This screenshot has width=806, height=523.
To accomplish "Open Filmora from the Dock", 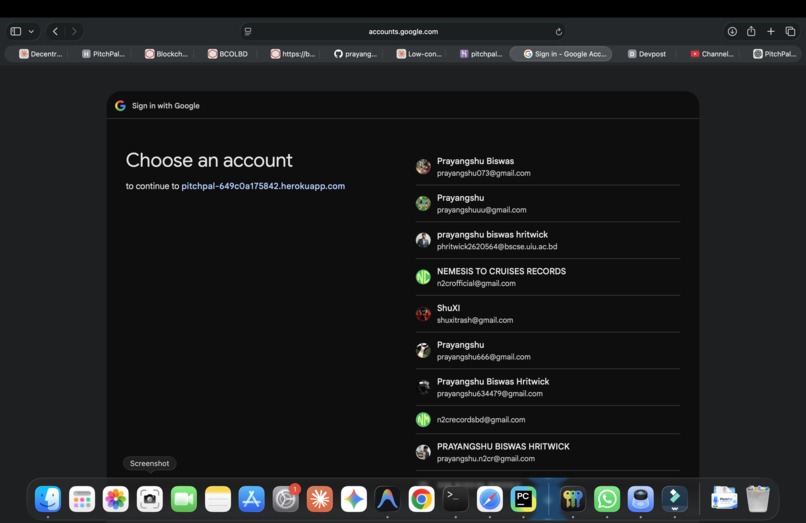I will click(x=674, y=499).
